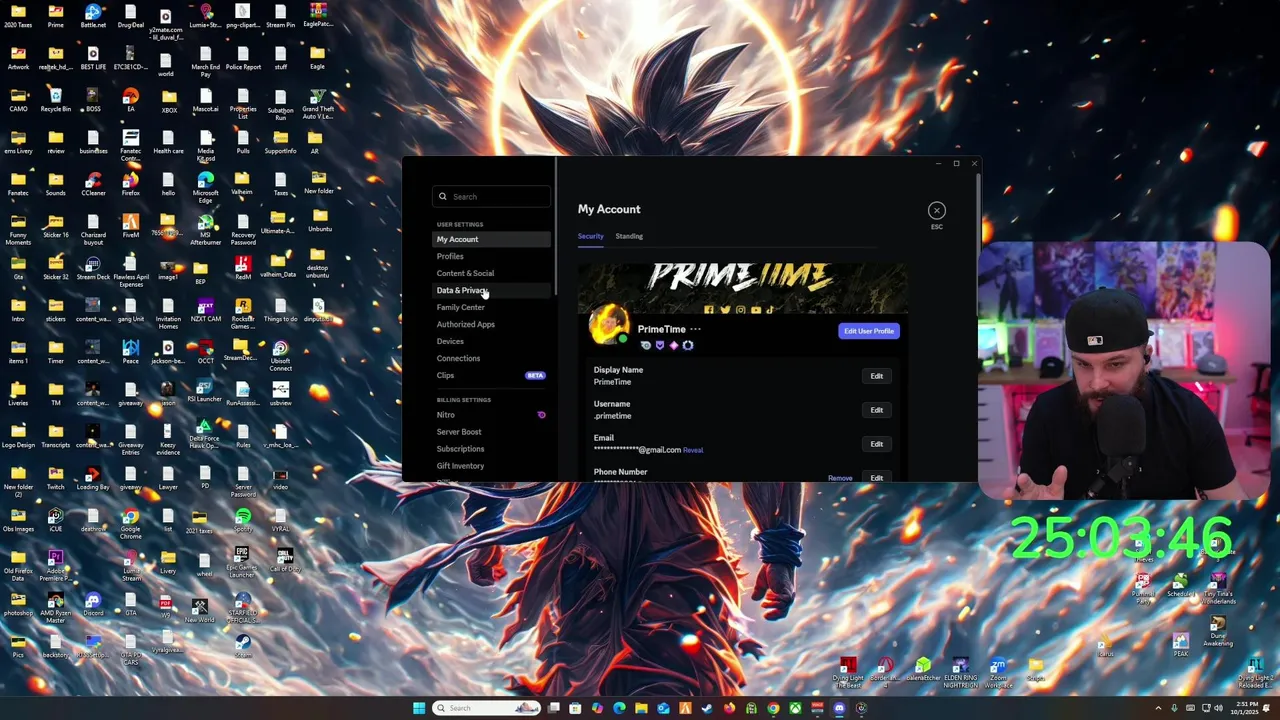Open Stream Deck desktop shortcut
The image size is (1280, 720).
tap(93, 268)
